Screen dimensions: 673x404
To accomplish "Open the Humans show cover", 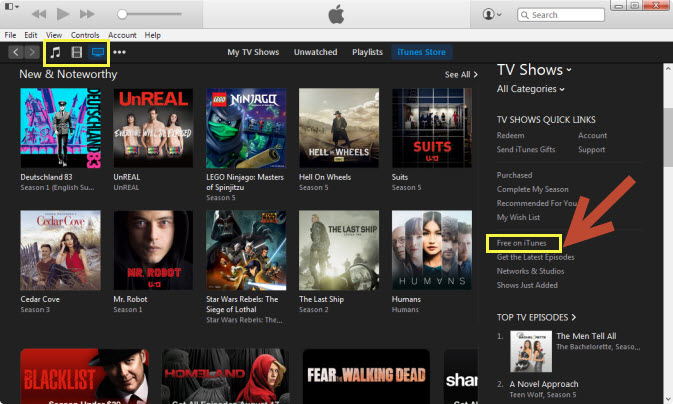I will coord(432,250).
